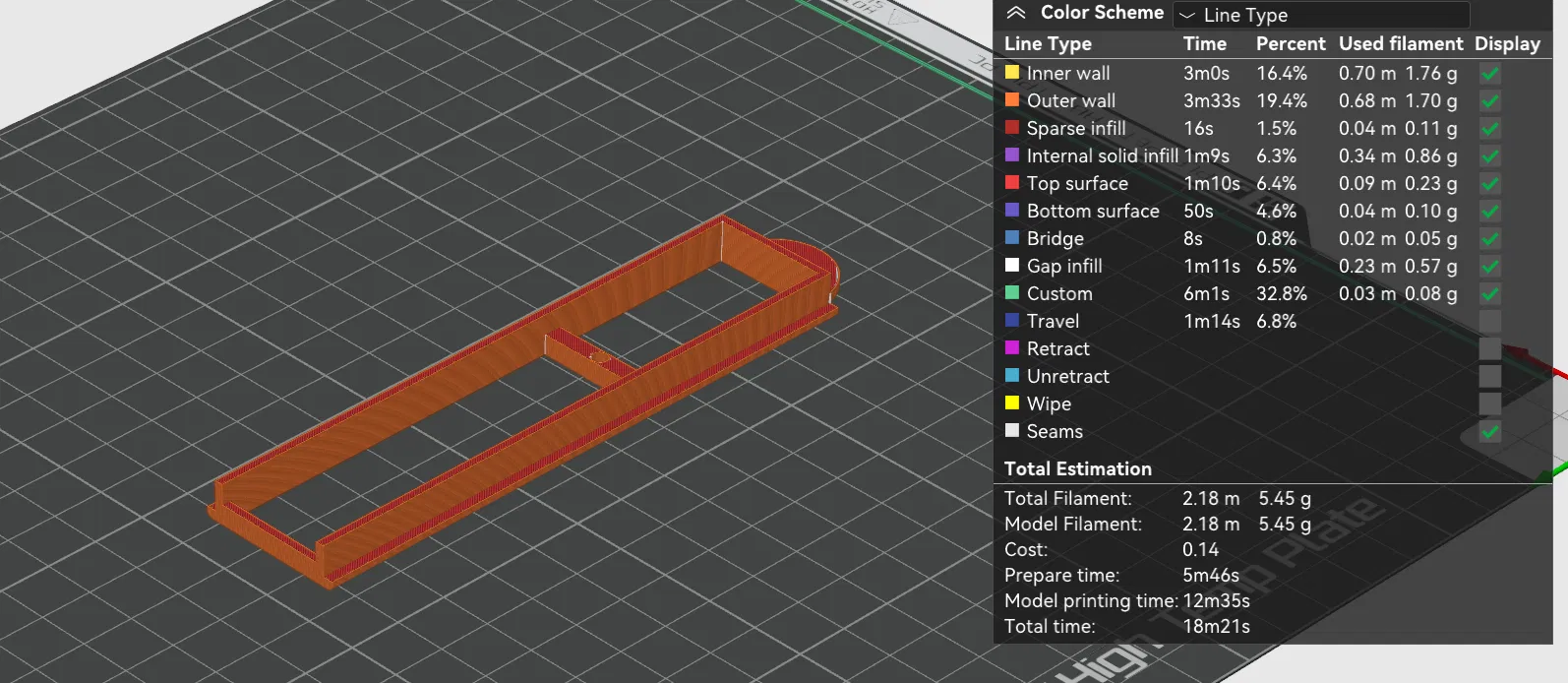Click the Outer wall time 3m33s
The height and width of the screenshot is (683, 1568).
click(x=1212, y=101)
